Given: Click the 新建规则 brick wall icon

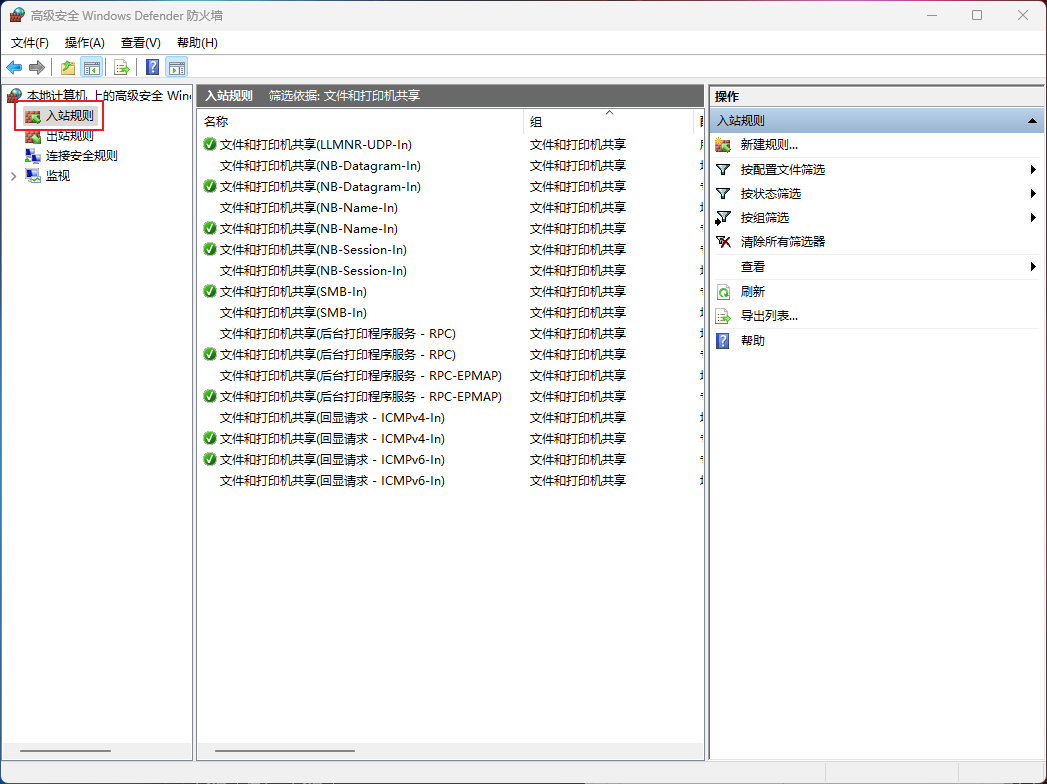Looking at the screenshot, I should coord(723,145).
